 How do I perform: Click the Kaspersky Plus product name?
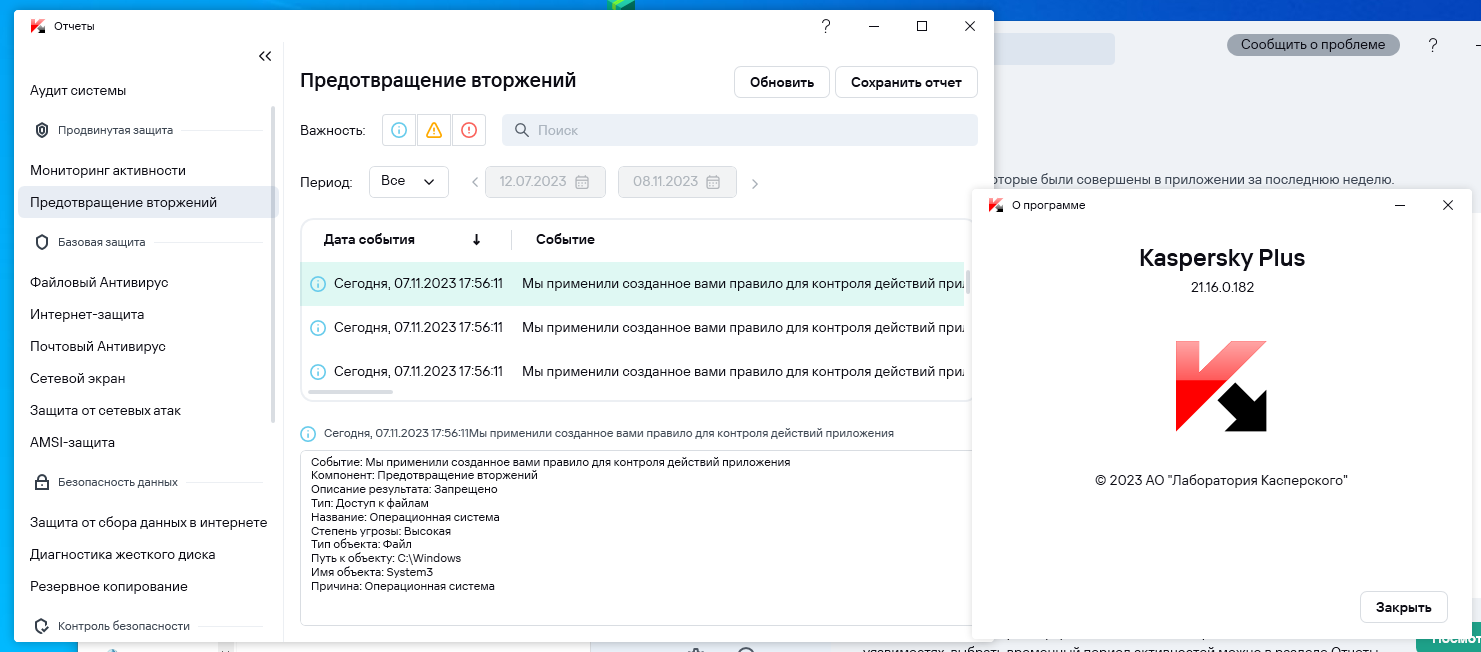pos(1222,258)
